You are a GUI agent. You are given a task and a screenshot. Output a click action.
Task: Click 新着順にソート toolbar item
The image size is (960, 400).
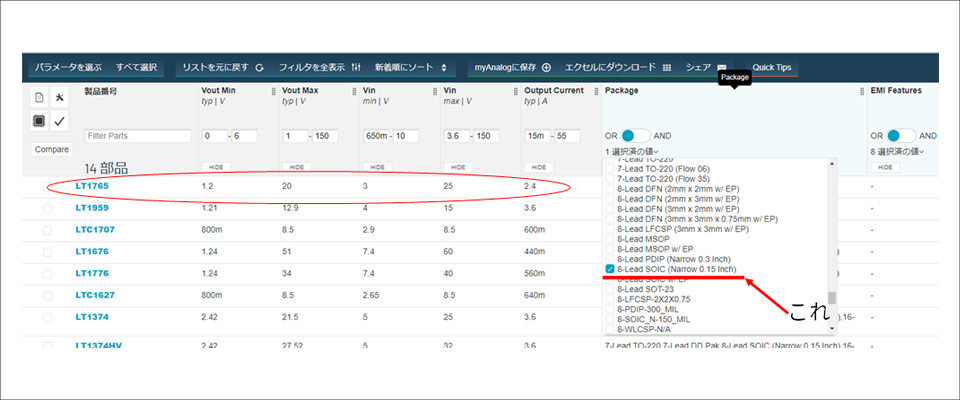click(x=411, y=67)
